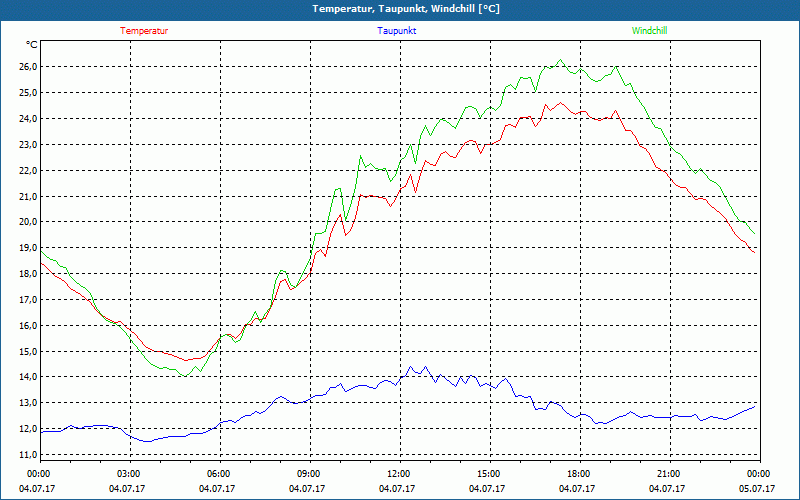Click the '23,0' y-axis value
The image size is (800, 500).
tap(28, 144)
